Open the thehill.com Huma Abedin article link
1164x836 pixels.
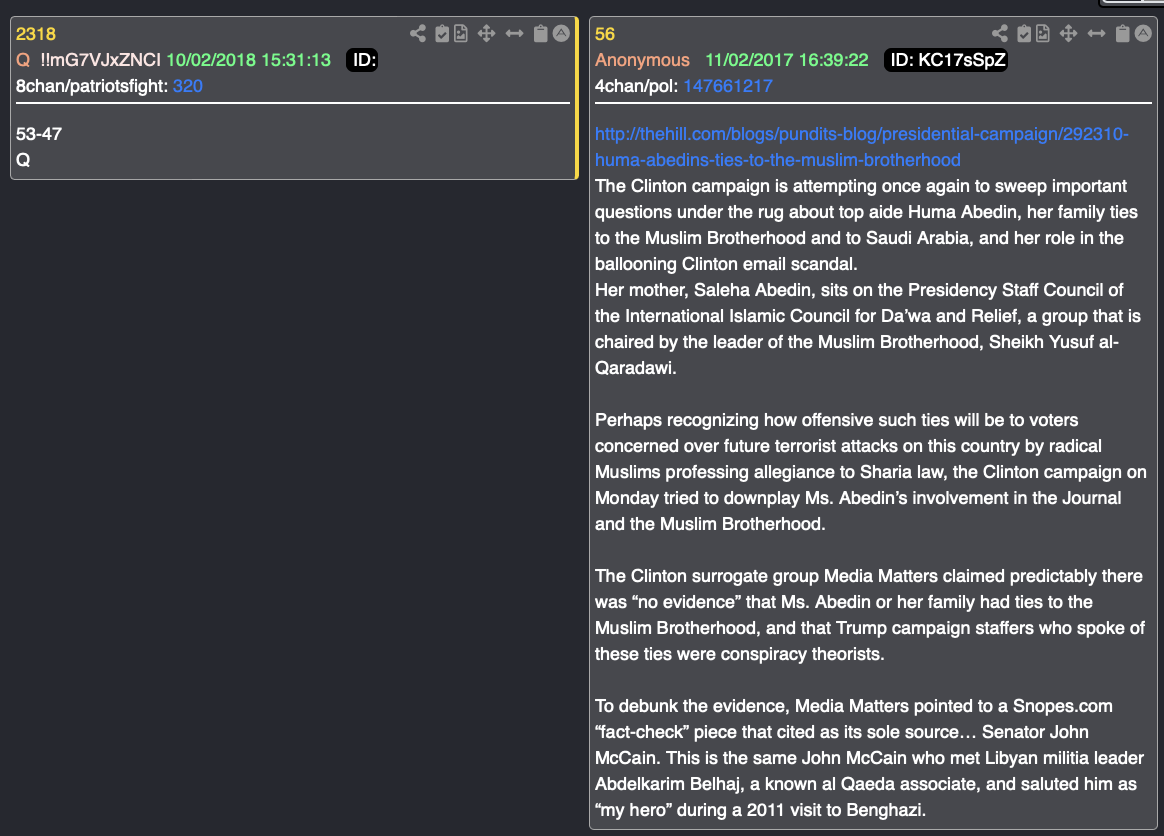point(861,147)
